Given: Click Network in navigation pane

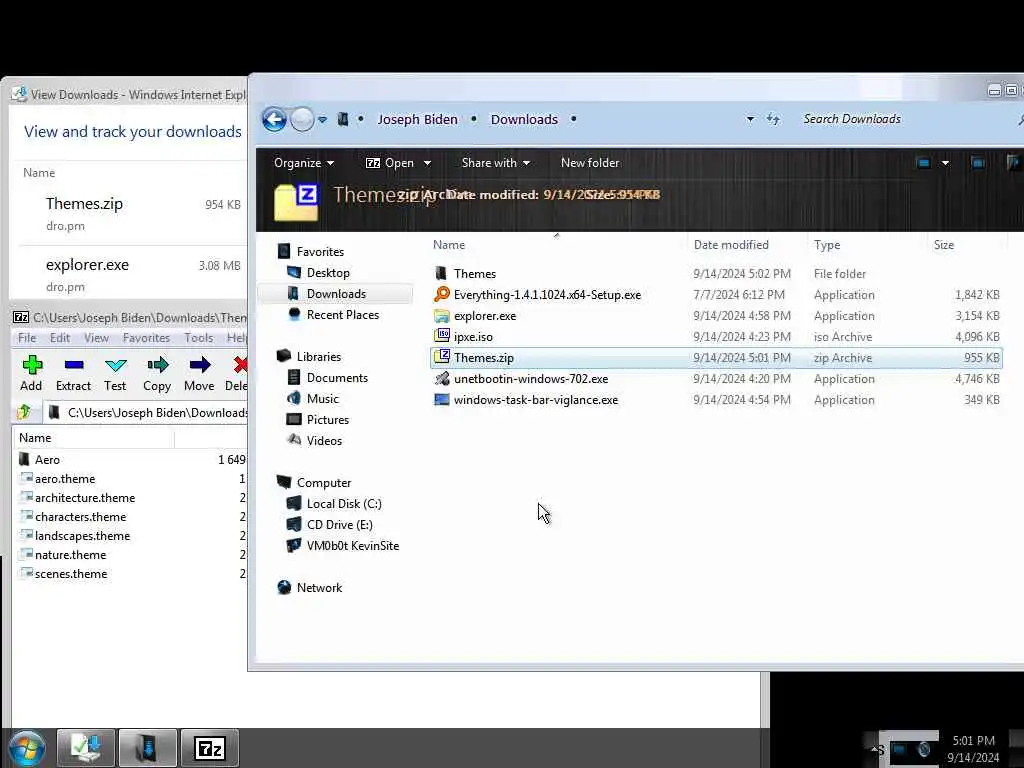Looking at the screenshot, I should tap(319, 587).
